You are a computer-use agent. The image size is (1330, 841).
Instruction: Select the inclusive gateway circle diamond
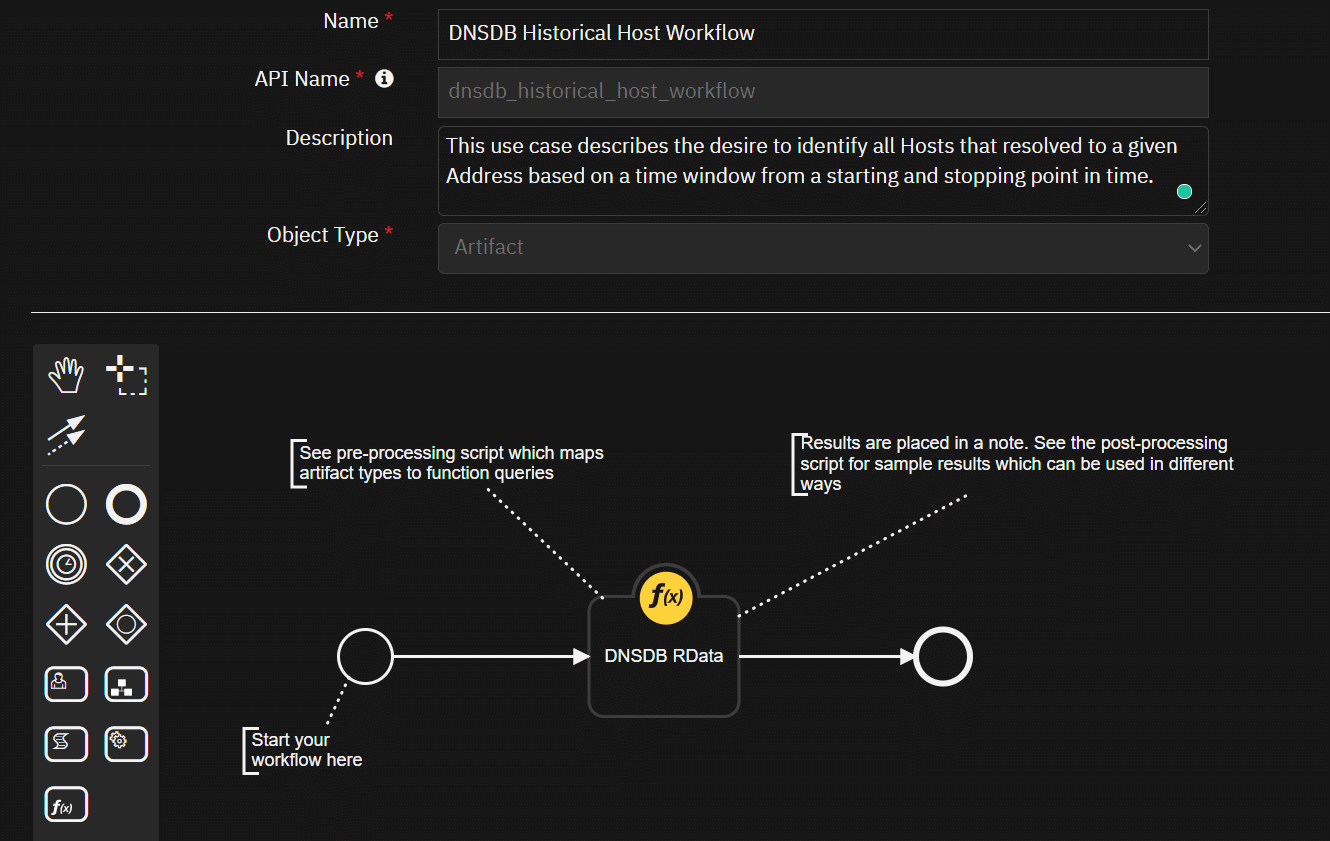click(126, 625)
